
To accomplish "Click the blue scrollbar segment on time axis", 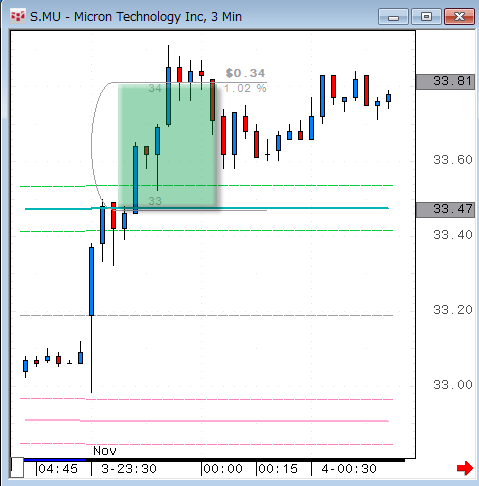I will (54, 460).
